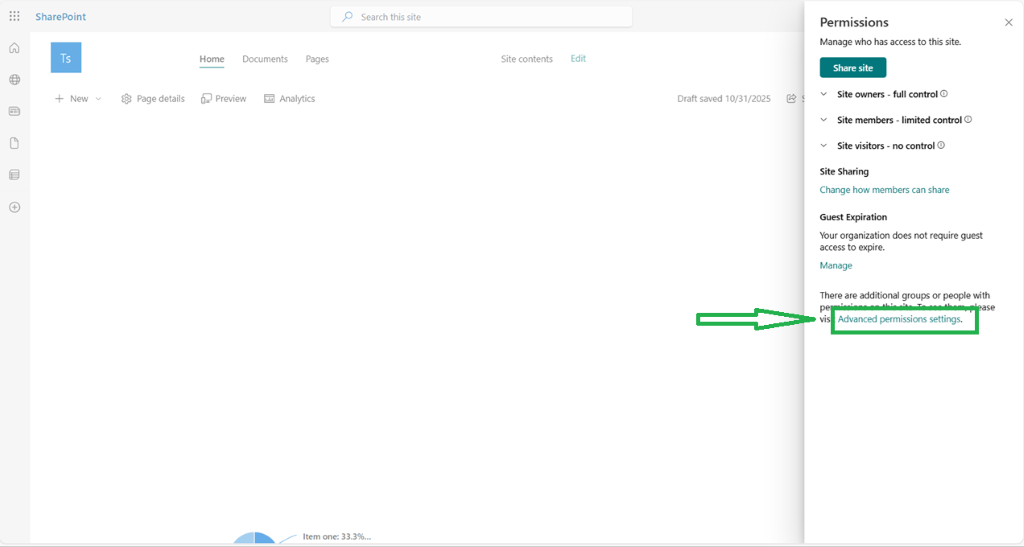
Task: Open the Documents navigation item
Action: tap(264, 59)
